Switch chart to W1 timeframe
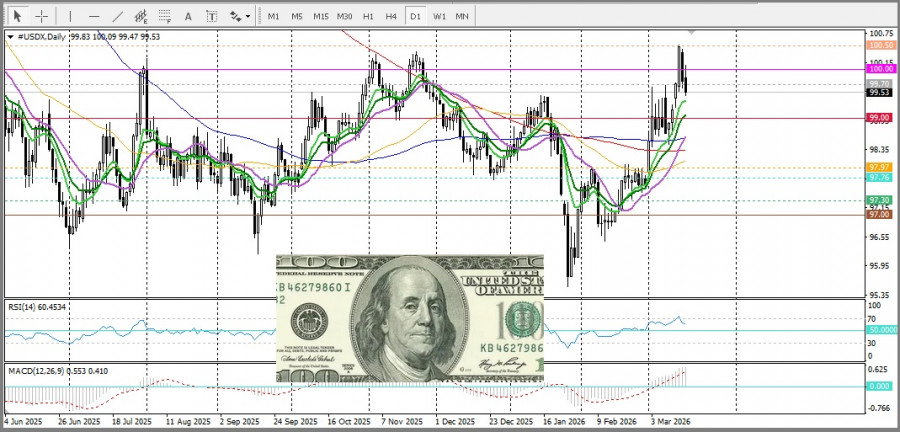This screenshot has height=432, width=900. (x=439, y=16)
